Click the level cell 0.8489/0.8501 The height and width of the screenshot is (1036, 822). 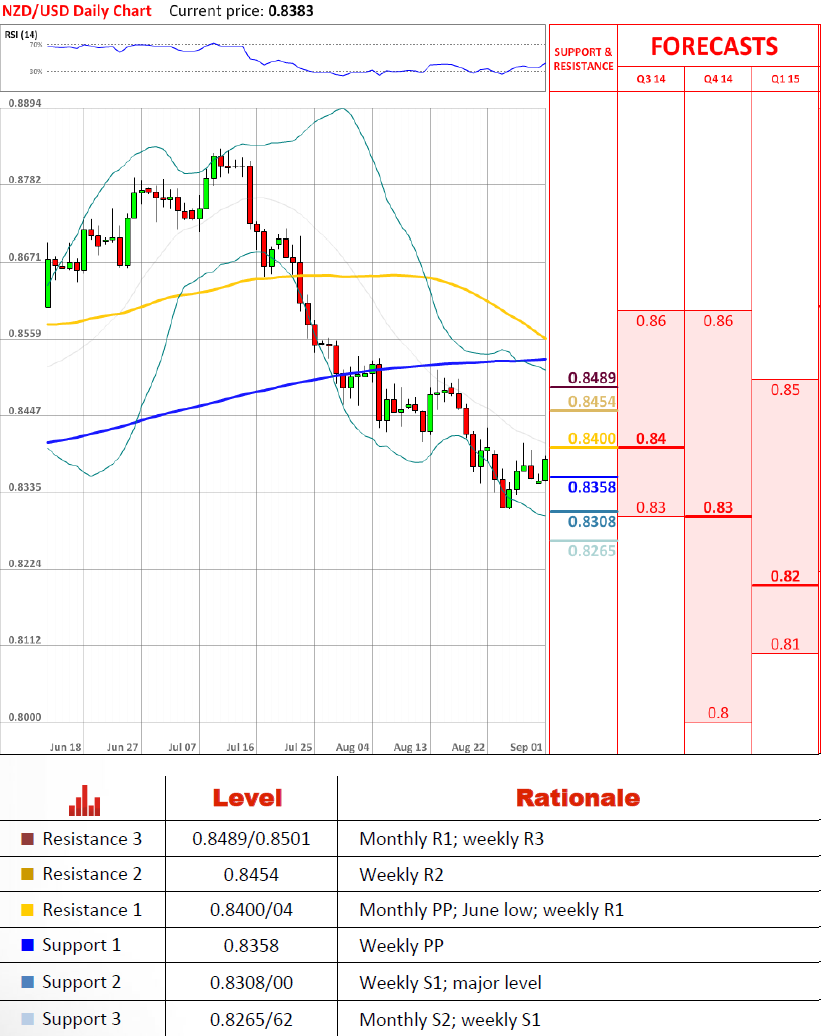click(251, 839)
